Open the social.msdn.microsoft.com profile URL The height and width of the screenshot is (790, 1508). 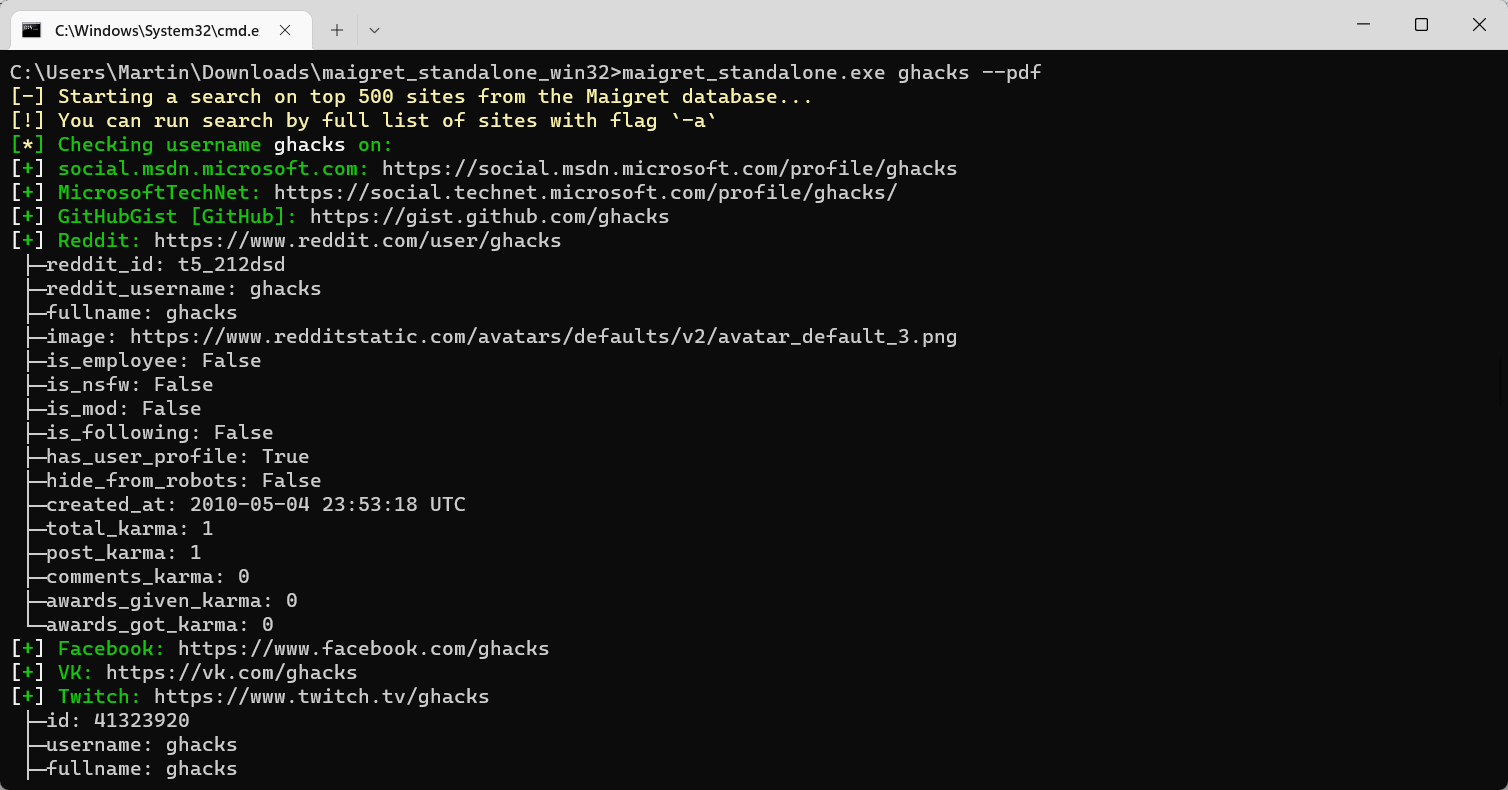tap(669, 169)
